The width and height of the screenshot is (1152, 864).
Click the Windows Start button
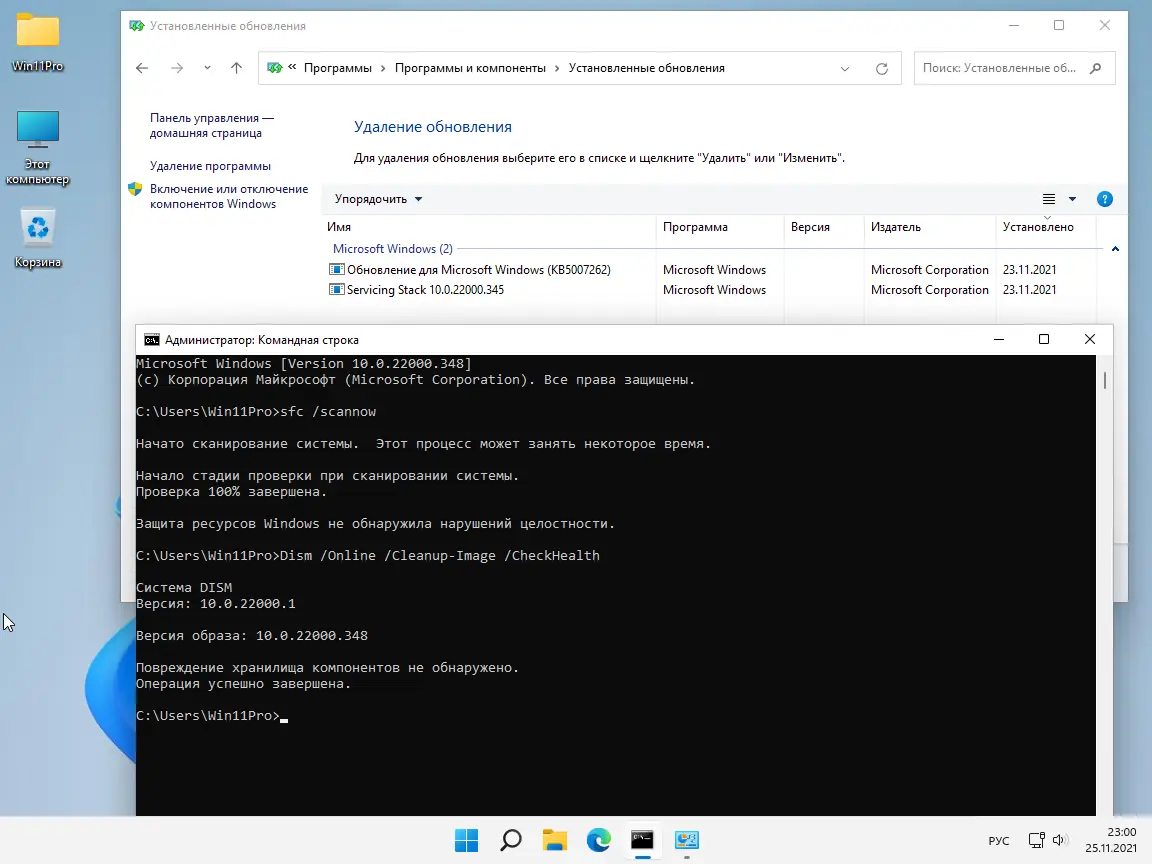[466, 842]
